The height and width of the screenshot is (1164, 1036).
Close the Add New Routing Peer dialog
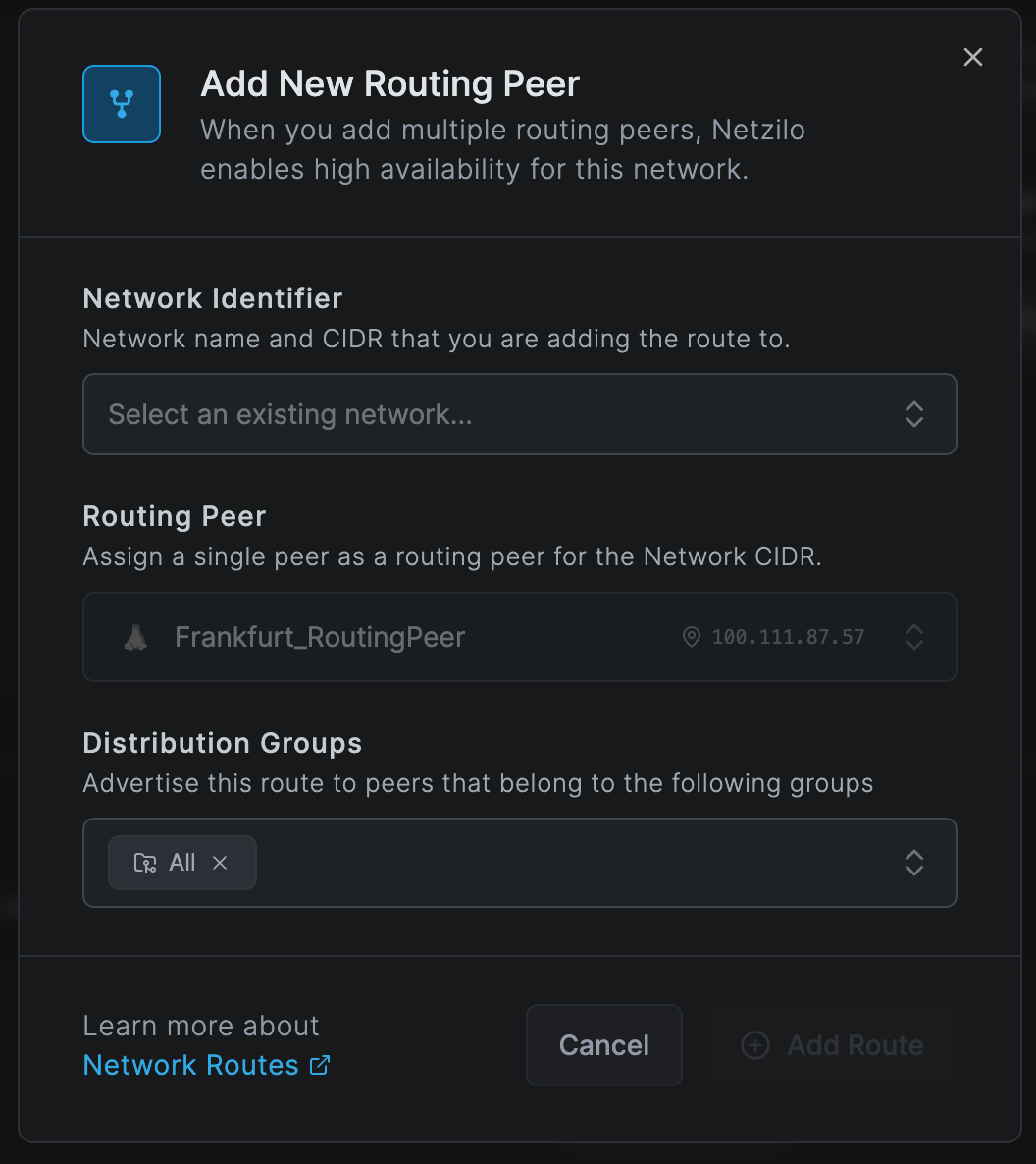(973, 57)
